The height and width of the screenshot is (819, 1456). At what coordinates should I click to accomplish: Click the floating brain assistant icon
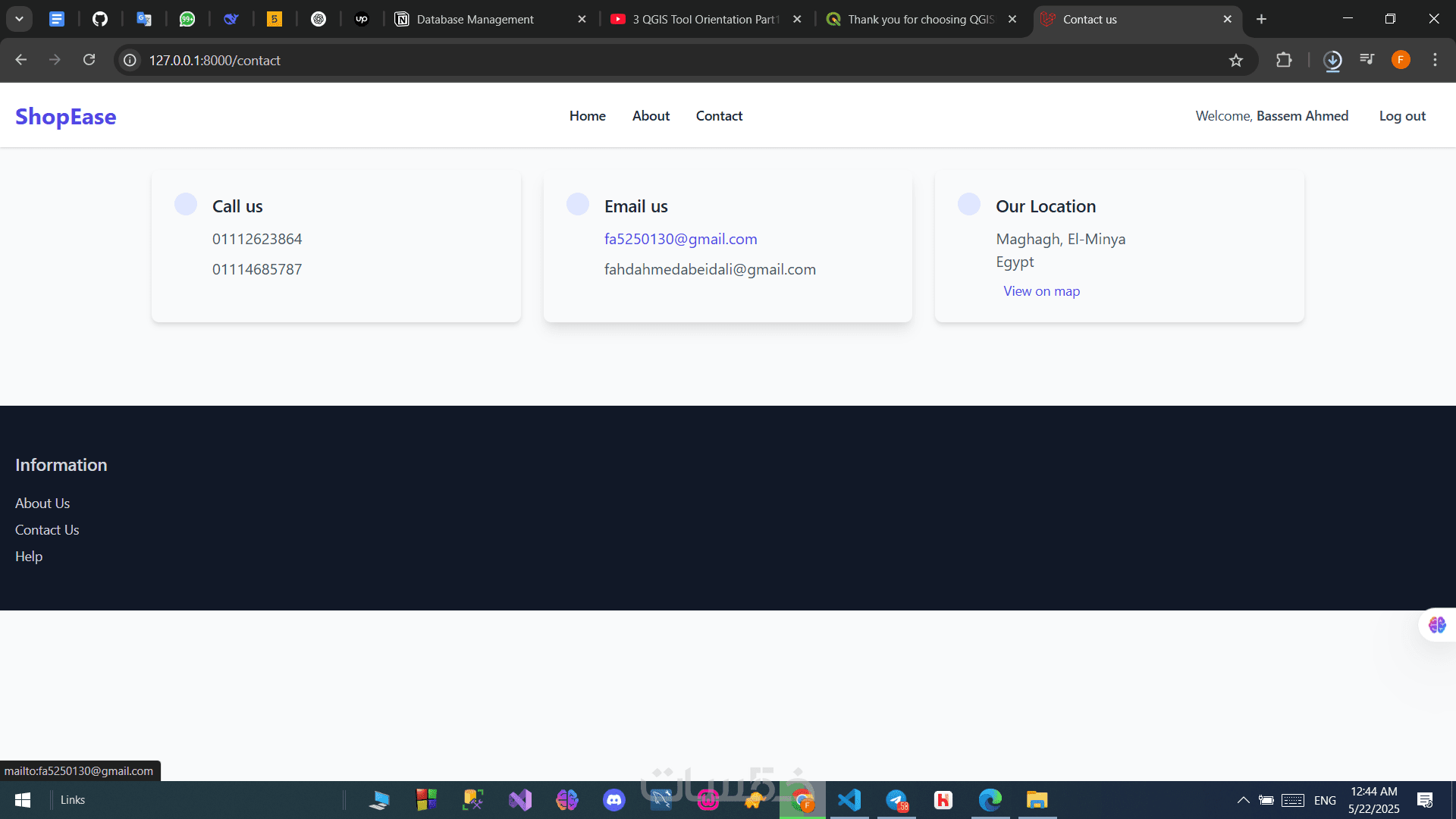click(x=1437, y=625)
